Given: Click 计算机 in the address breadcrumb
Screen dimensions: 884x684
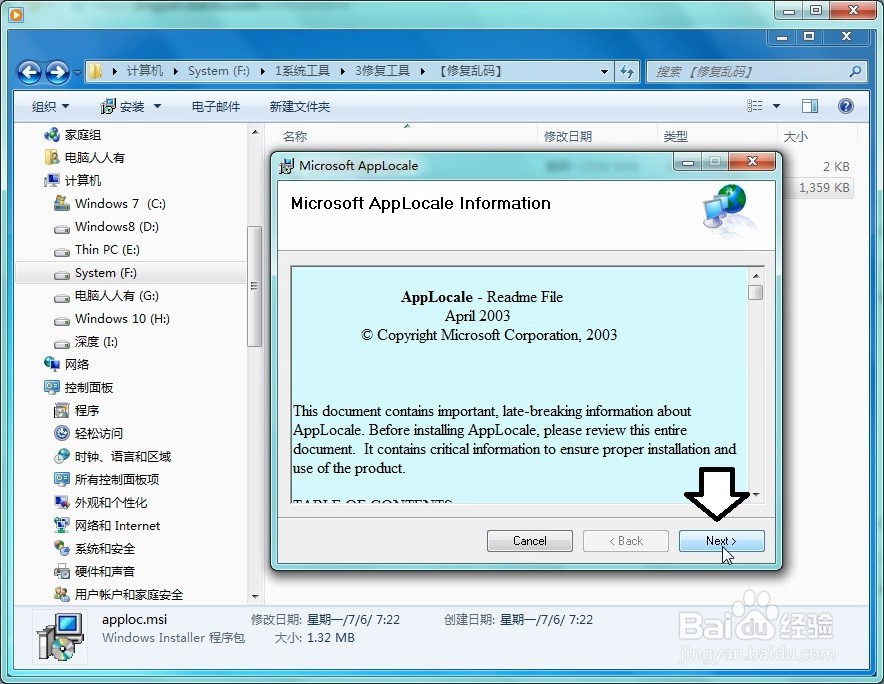Looking at the screenshot, I should tap(145, 71).
